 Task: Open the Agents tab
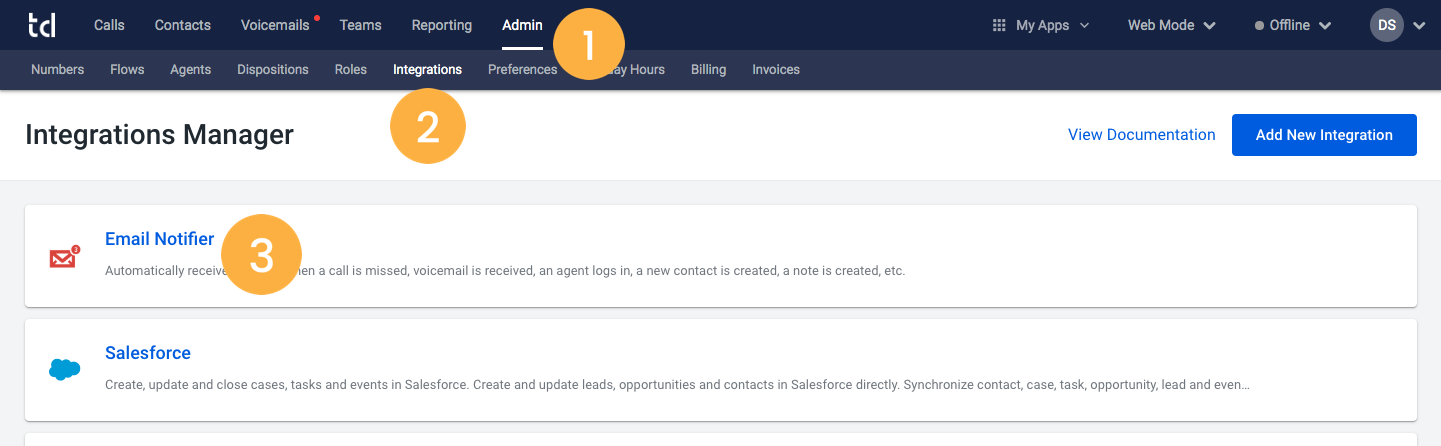pyautogui.click(x=190, y=69)
